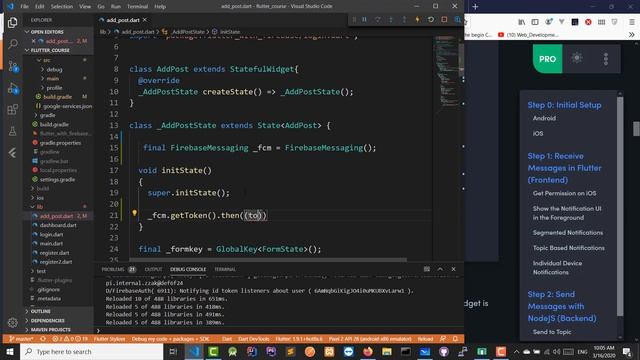Viewport: 640px width, 360px height.
Task: Expand the profile folder
Action: (x=54, y=88)
